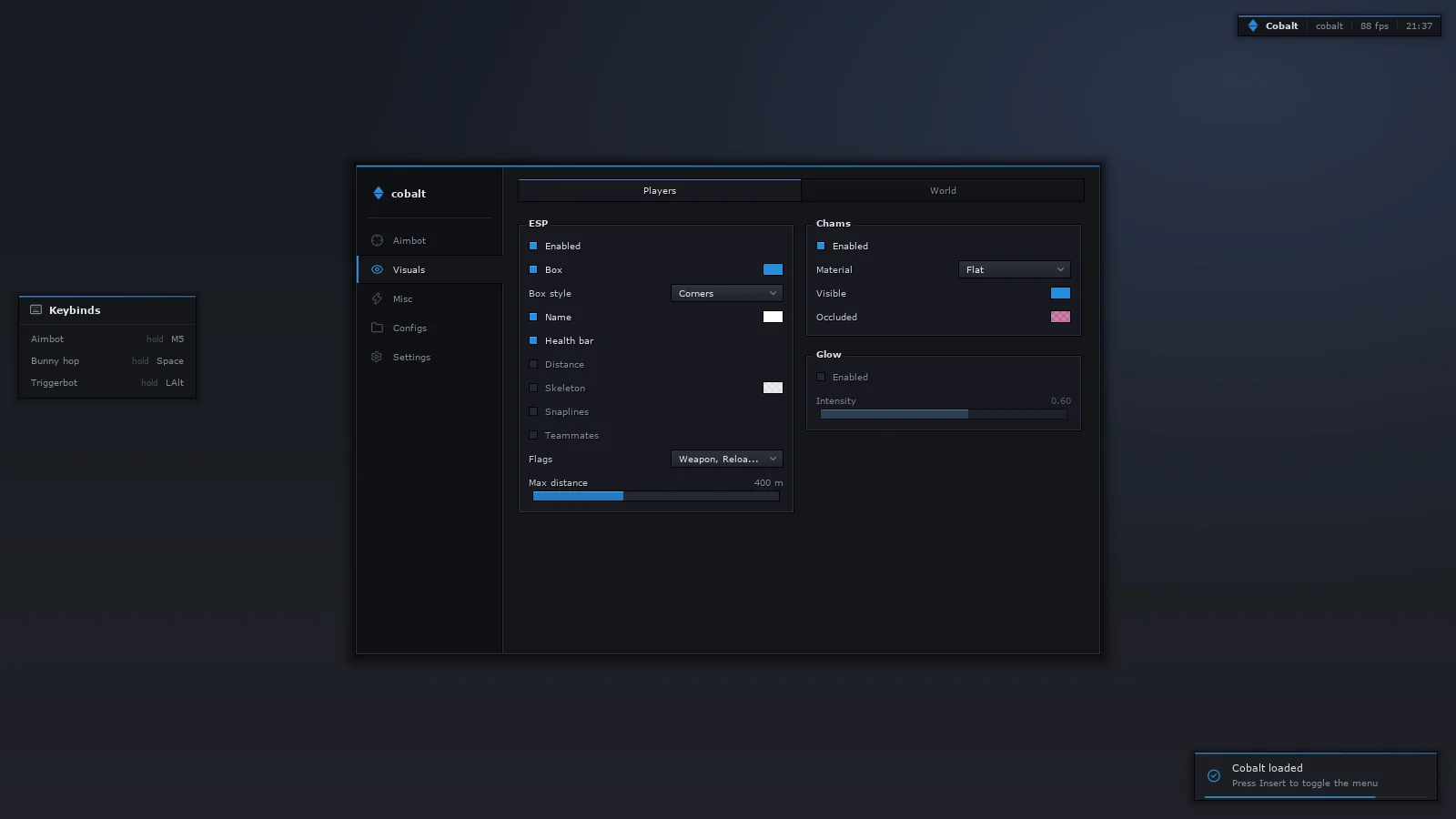Click the Configs folder icon
The image size is (1456, 819).
point(377,328)
